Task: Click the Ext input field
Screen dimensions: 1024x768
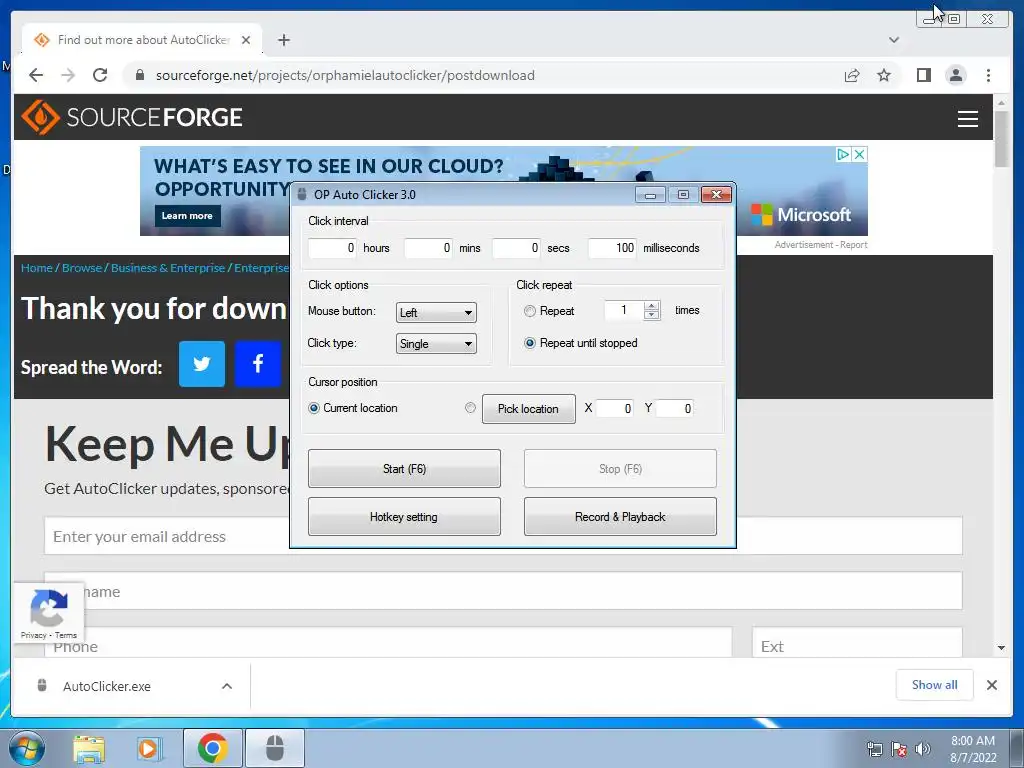Action: pyautogui.click(x=857, y=645)
